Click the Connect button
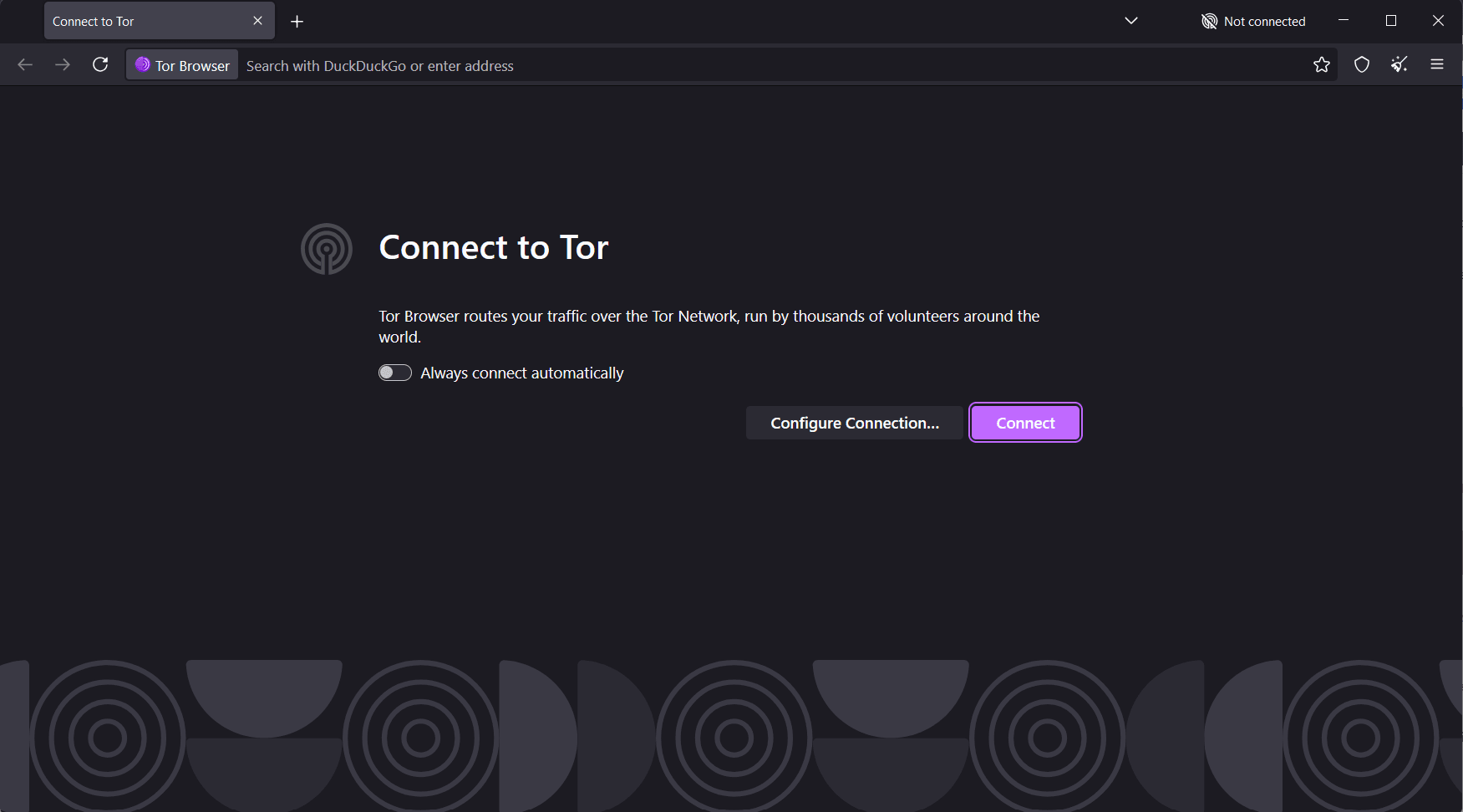This screenshot has width=1463, height=812. coord(1025,423)
